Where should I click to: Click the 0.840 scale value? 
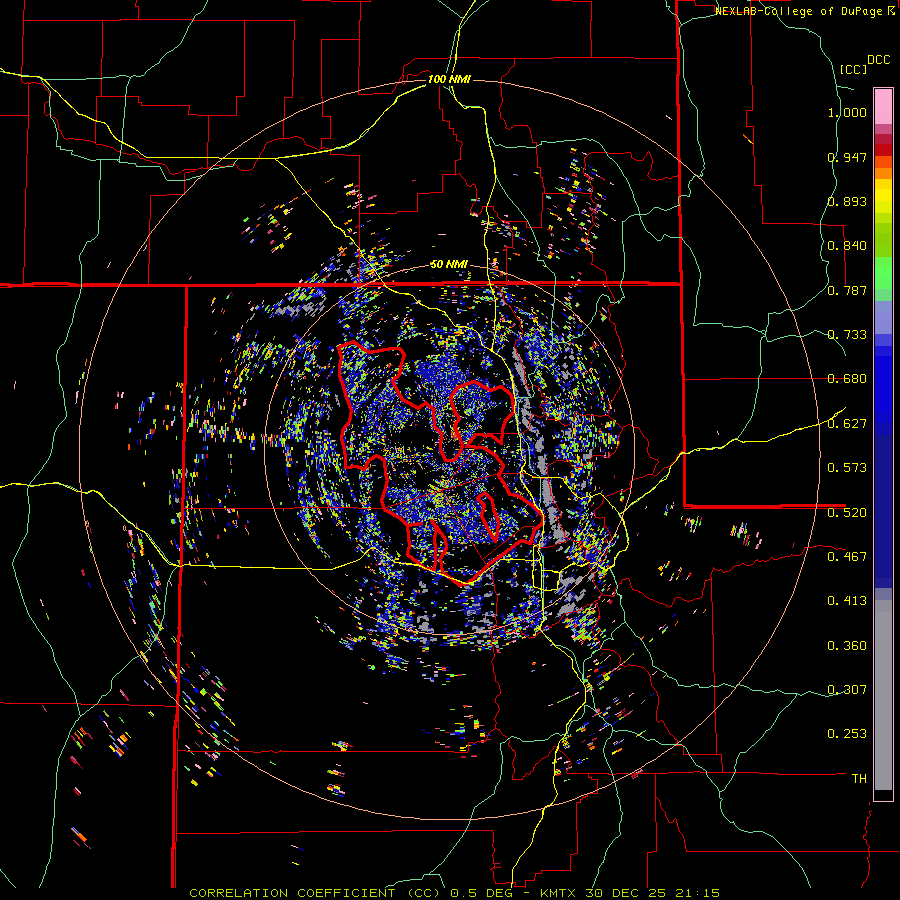click(847, 246)
